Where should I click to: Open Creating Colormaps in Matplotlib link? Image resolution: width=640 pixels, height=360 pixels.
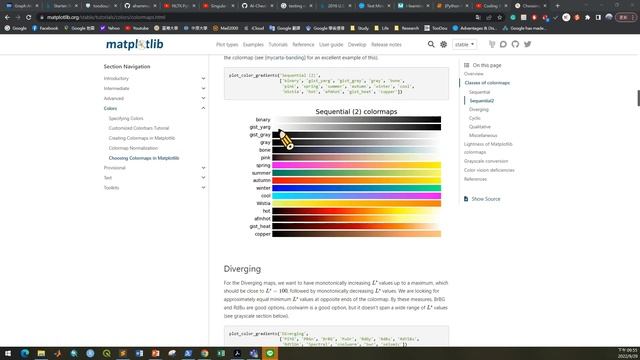(x=142, y=138)
